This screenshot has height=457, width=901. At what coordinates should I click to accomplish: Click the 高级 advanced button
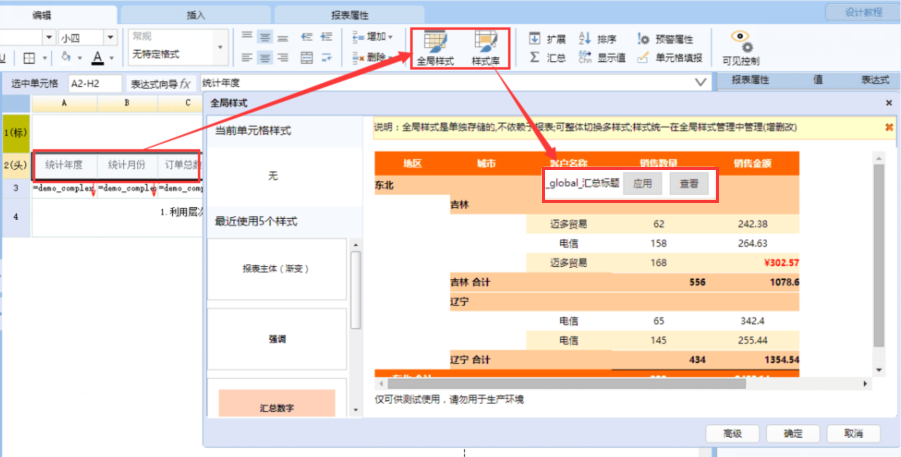[x=731, y=433]
